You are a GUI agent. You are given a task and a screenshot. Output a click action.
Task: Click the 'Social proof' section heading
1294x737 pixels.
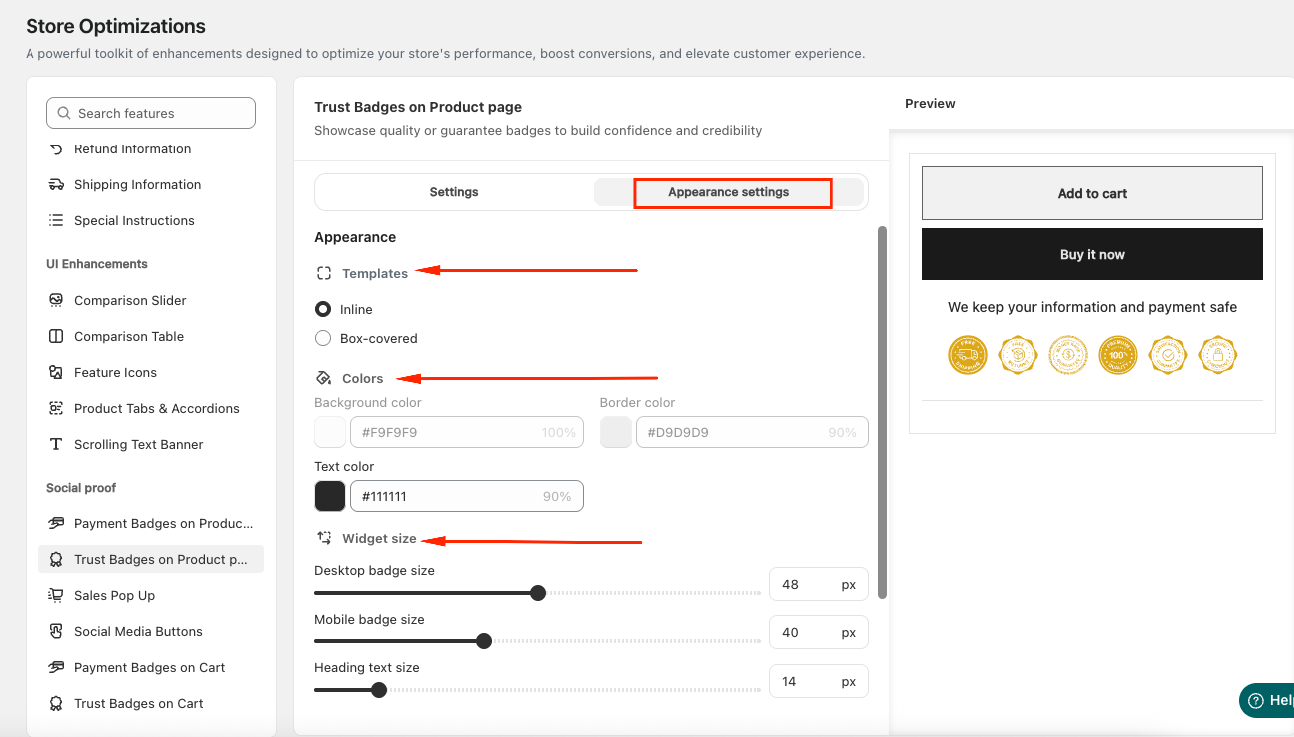81,488
